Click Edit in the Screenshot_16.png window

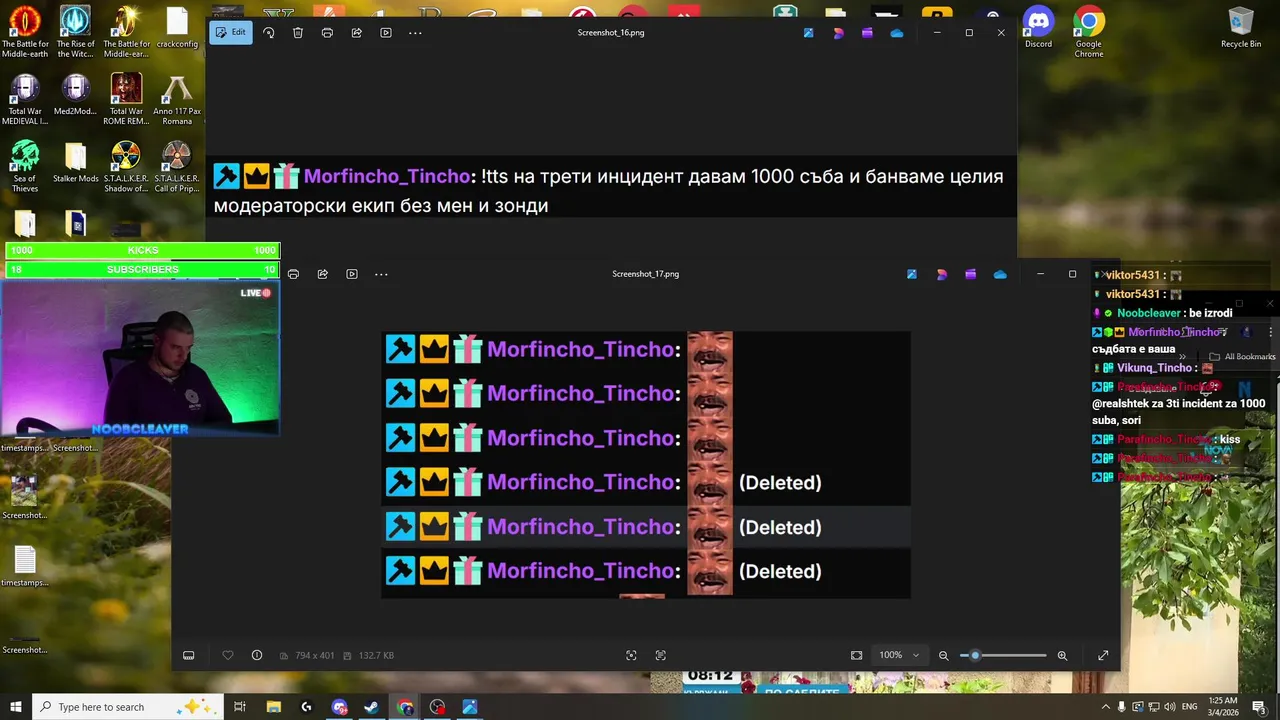231,33
